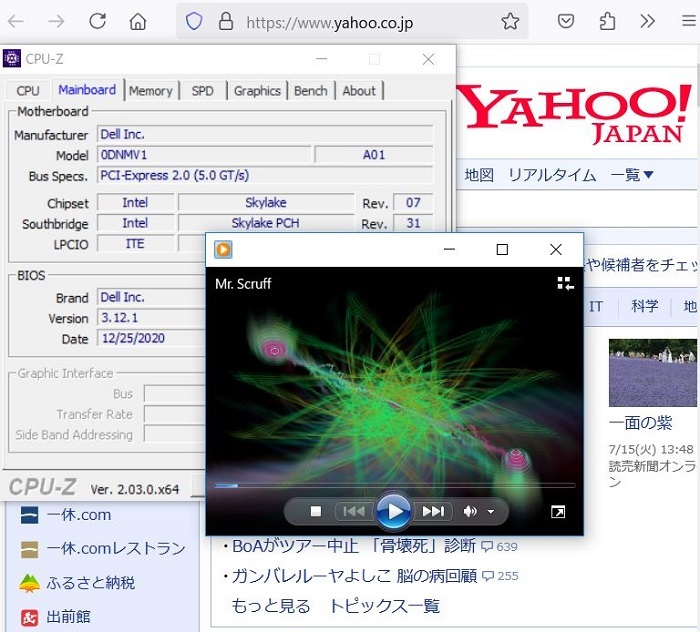This screenshot has height=632, width=700.
Task: Bookmark this page with the star icon
Action: click(x=510, y=21)
